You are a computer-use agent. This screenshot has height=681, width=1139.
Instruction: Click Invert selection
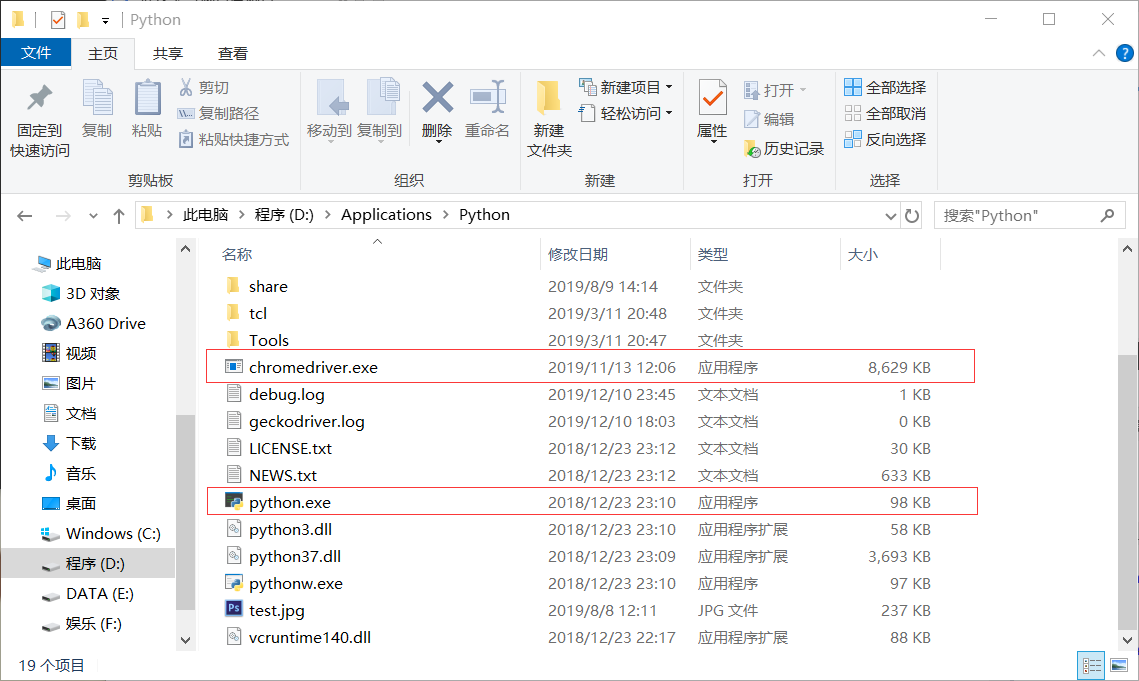click(885, 140)
